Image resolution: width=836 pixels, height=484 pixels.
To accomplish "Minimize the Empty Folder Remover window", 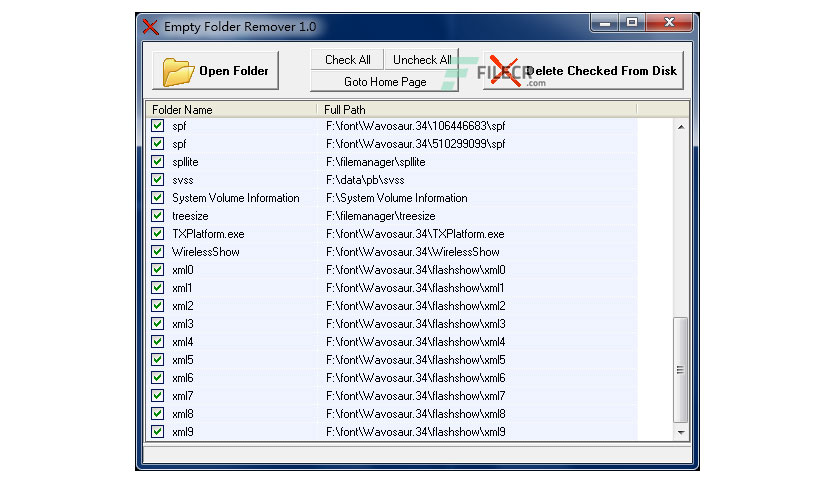I will tap(605, 22).
